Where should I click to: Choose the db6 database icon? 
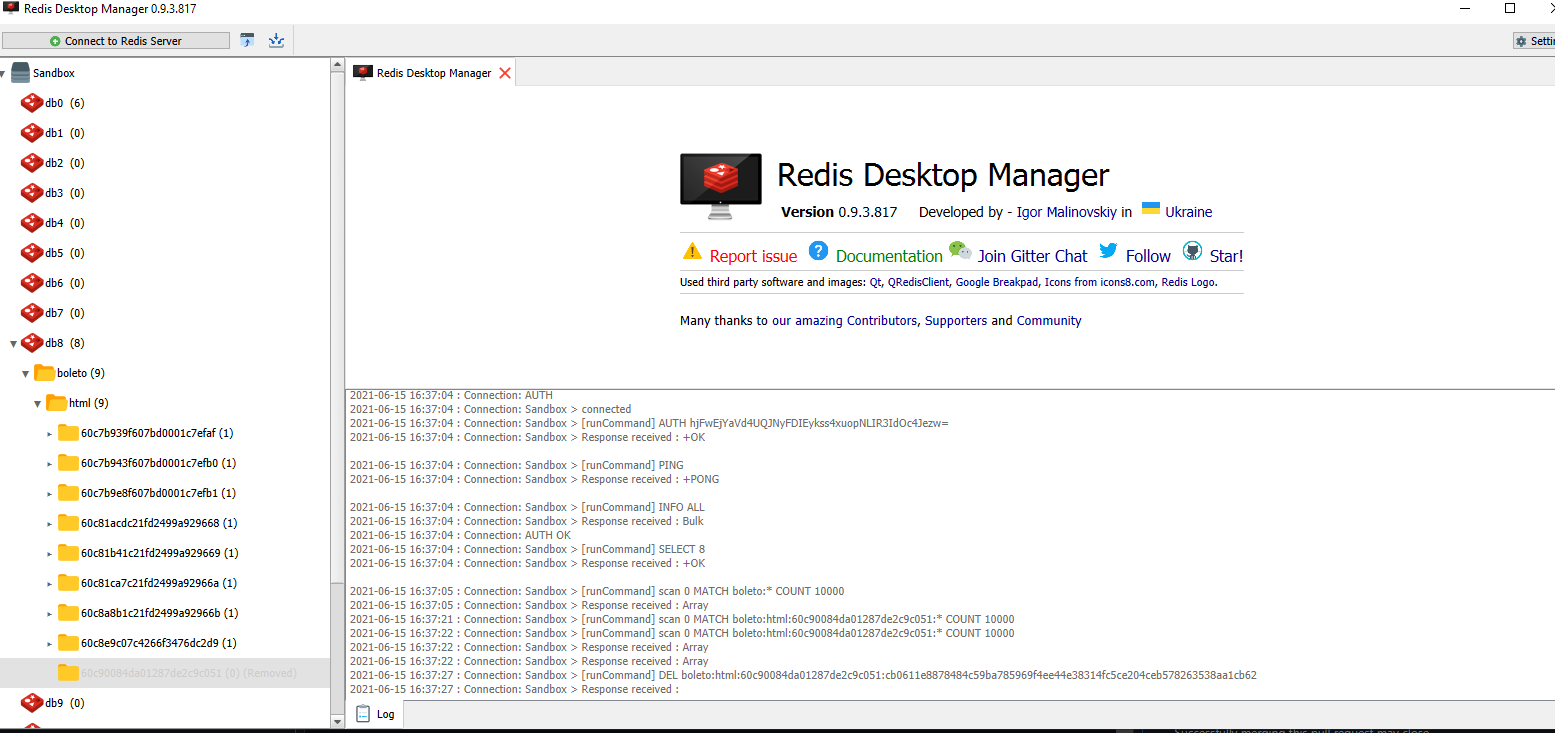[32, 283]
